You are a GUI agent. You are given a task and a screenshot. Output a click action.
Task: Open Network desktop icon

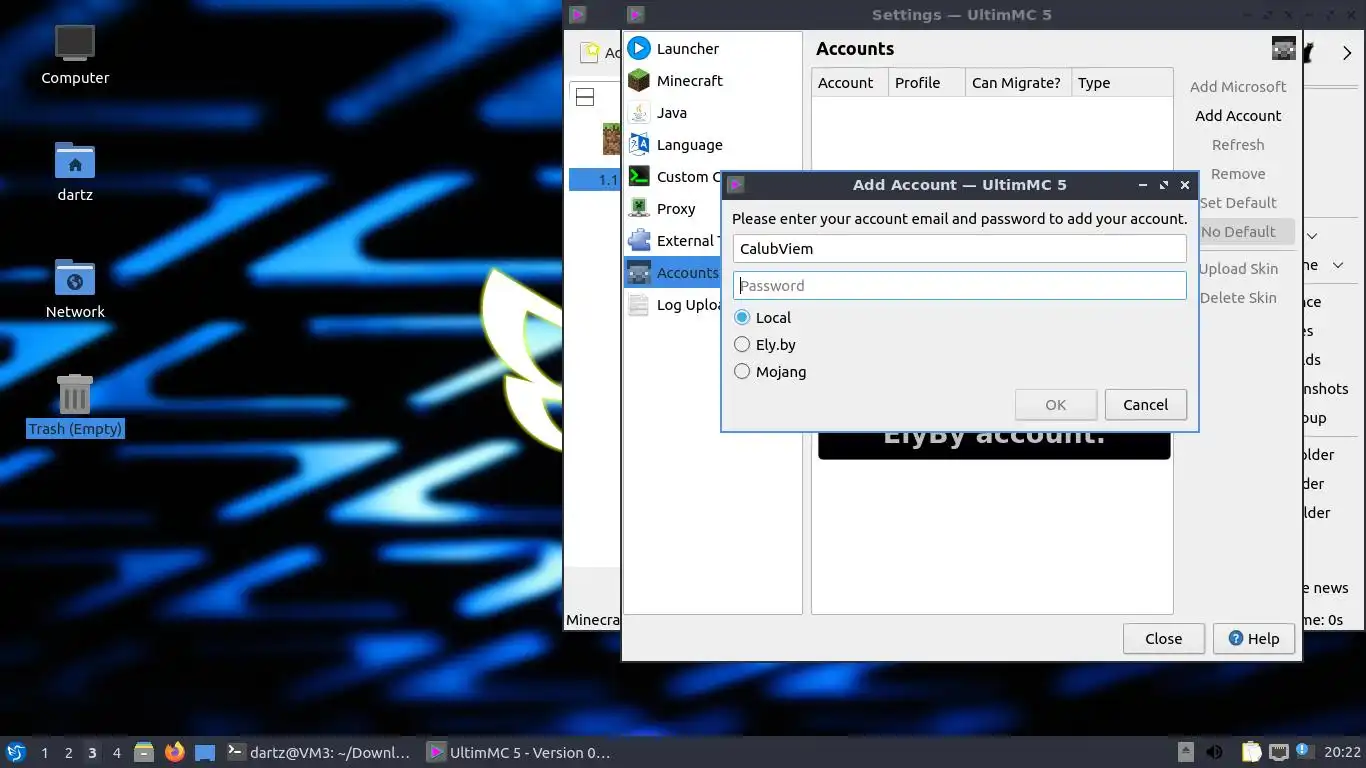75,288
